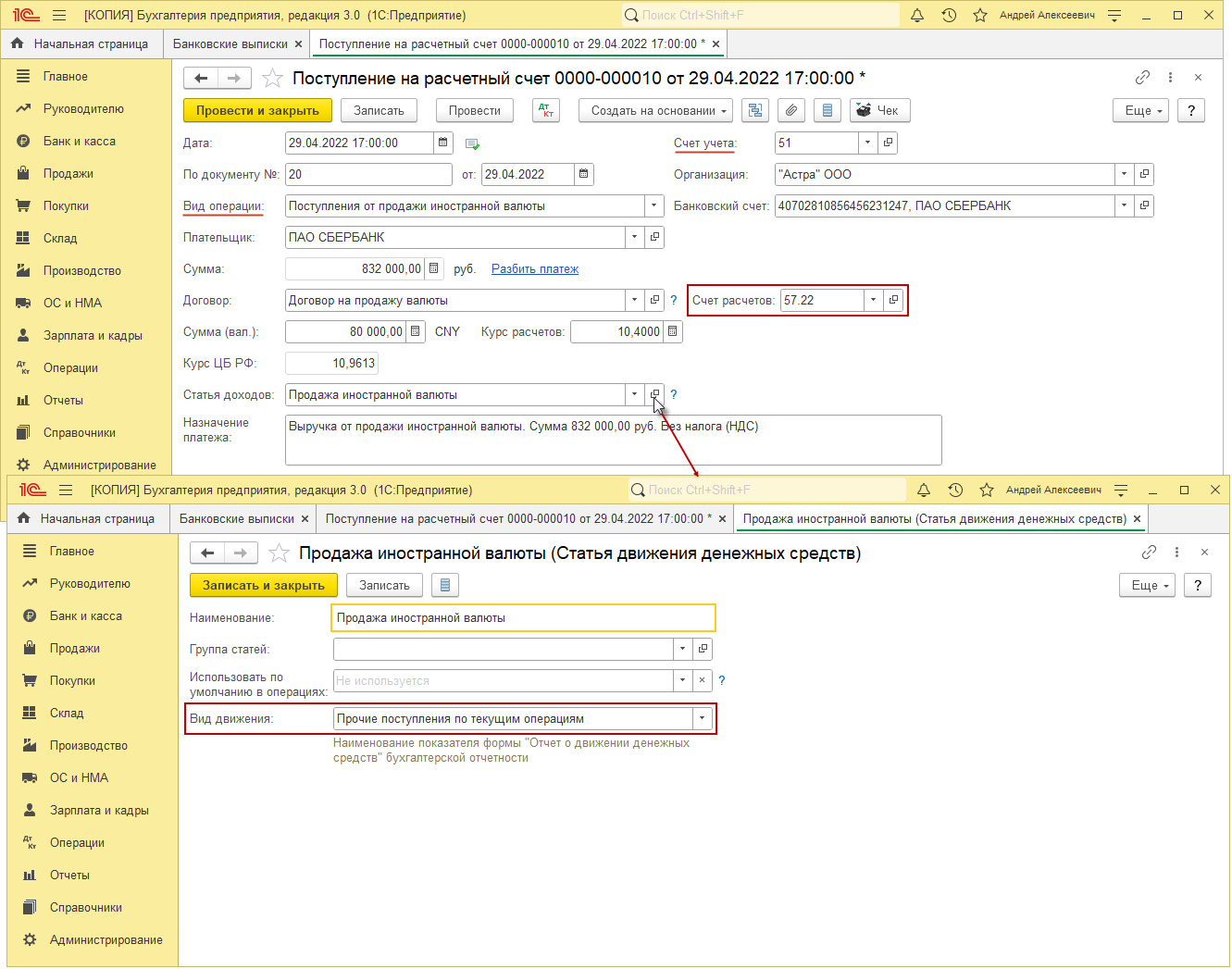
Task: Switch to Банковские выписки tab in top window
Action: pyautogui.click(x=230, y=43)
